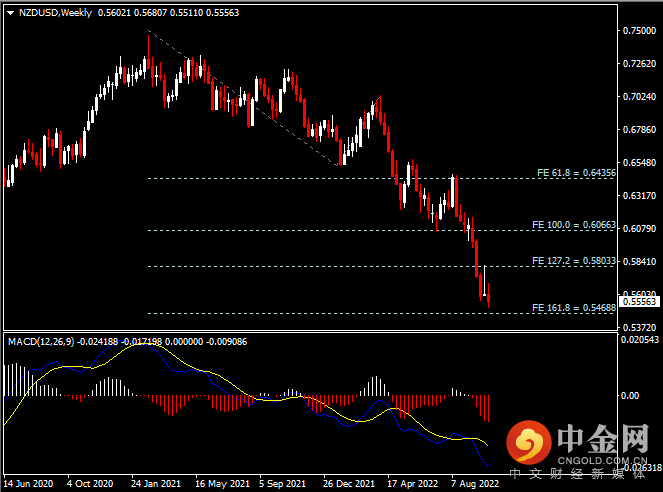Click the current price tag 0.55563
This screenshot has width=663, height=492.
[x=639, y=302]
